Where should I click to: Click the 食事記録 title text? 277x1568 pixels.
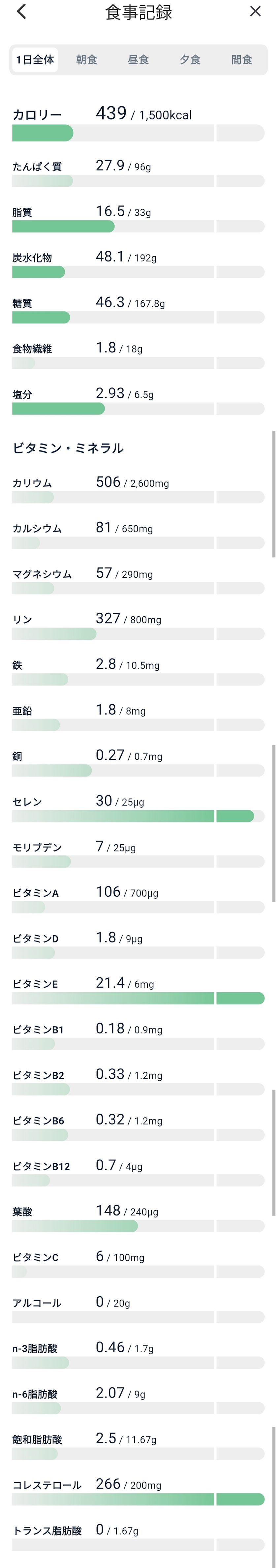pos(138,12)
